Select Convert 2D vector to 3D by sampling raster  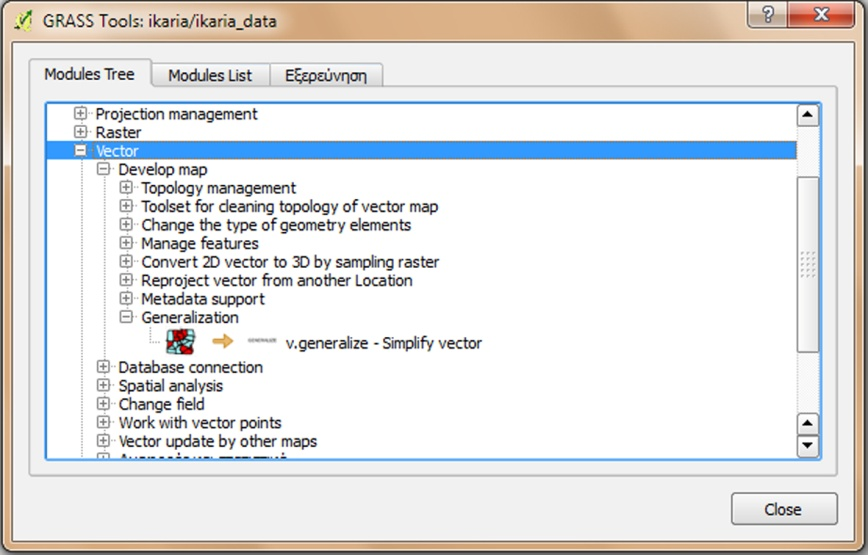290,262
